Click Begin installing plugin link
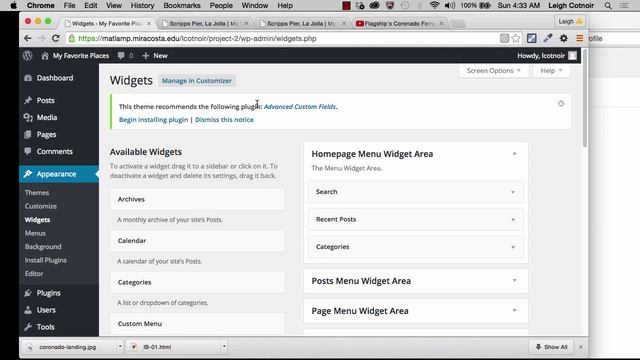The height and width of the screenshot is (360, 640). [153, 120]
